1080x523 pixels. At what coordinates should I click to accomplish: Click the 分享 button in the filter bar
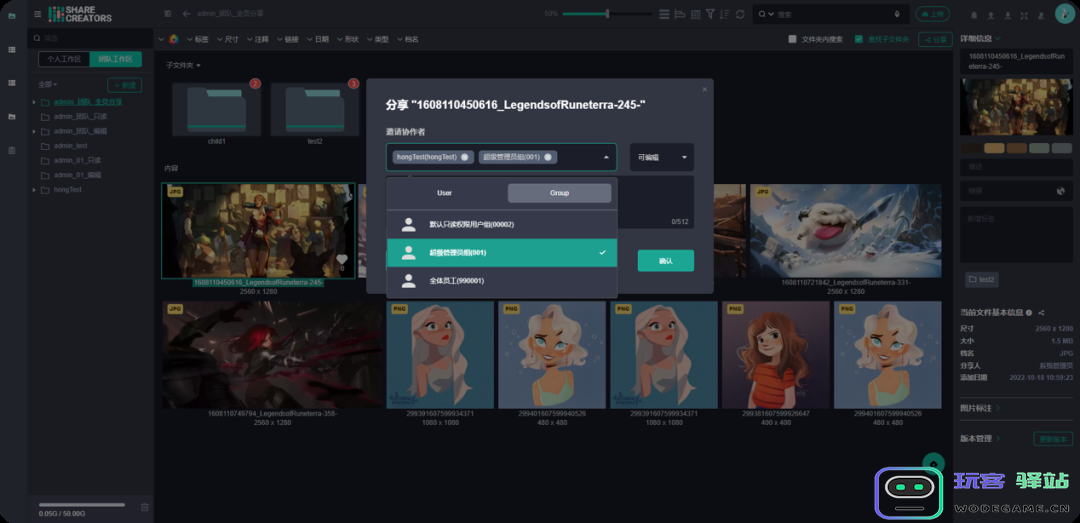pos(935,39)
